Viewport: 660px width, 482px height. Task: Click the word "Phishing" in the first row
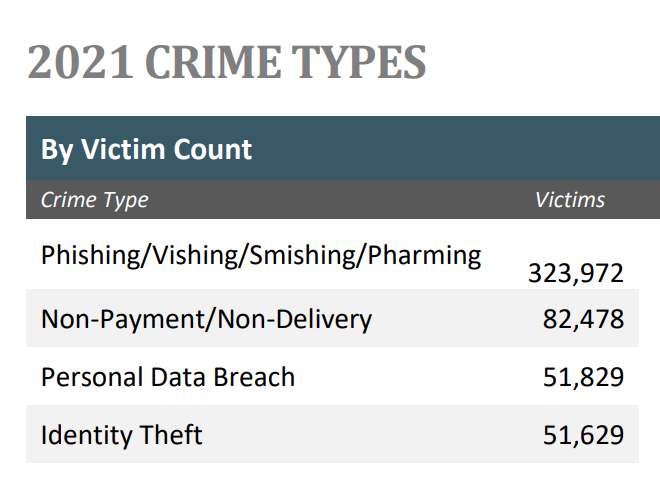click(x=84, y=255)
